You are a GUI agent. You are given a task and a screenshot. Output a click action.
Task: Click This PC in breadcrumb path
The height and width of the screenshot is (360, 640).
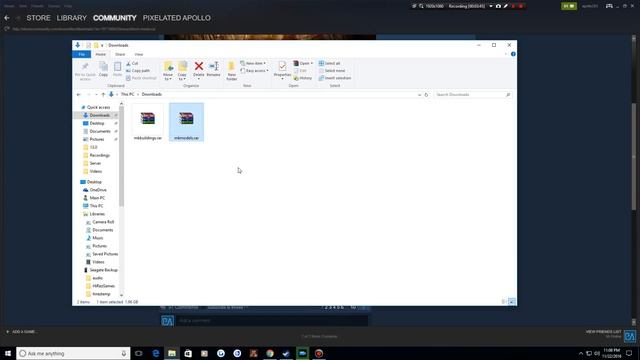coord(127,94)
